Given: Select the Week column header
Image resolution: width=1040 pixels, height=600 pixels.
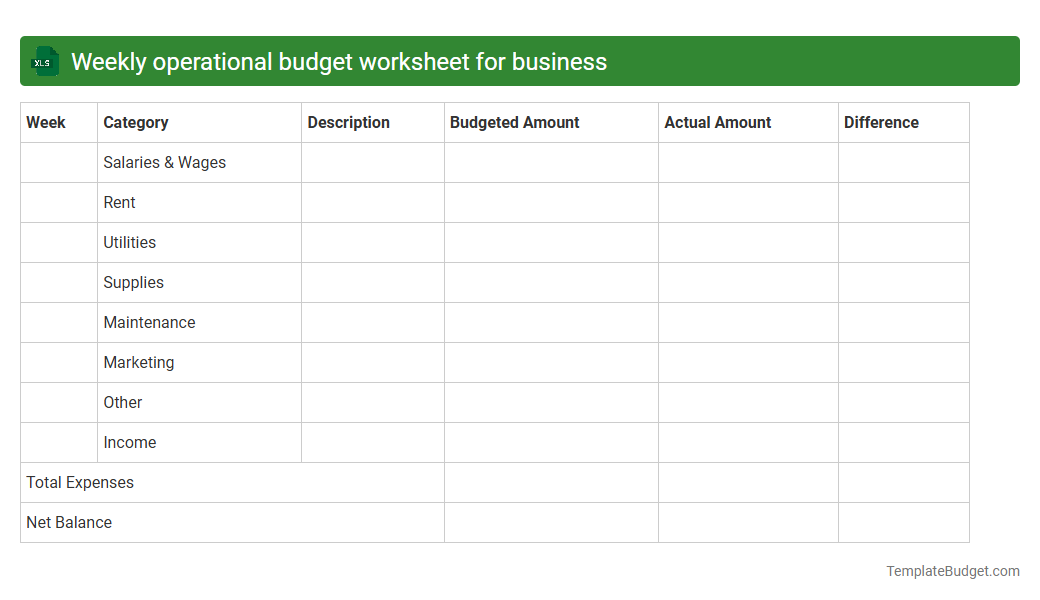Looking at the screenshot, I should (x=45, y=122).
